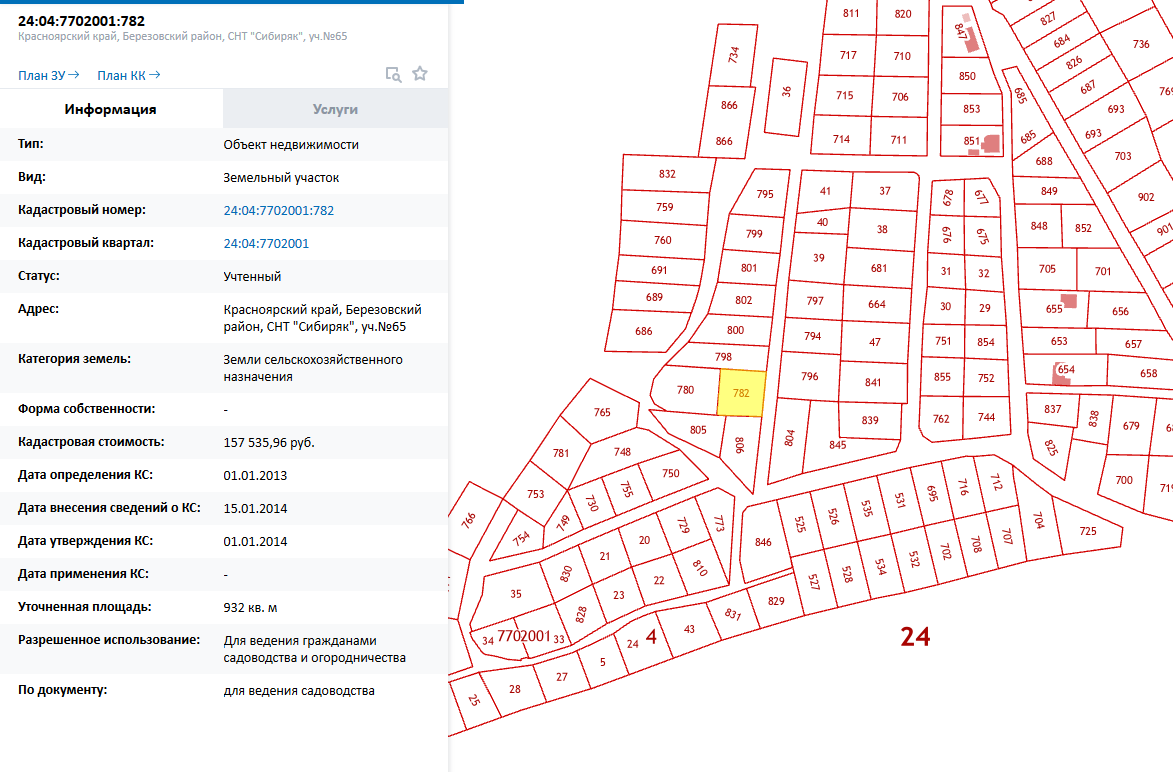Open cadastral quarter link 24:04:7702001
The image size is (1173, 772).
pos(266,243)
